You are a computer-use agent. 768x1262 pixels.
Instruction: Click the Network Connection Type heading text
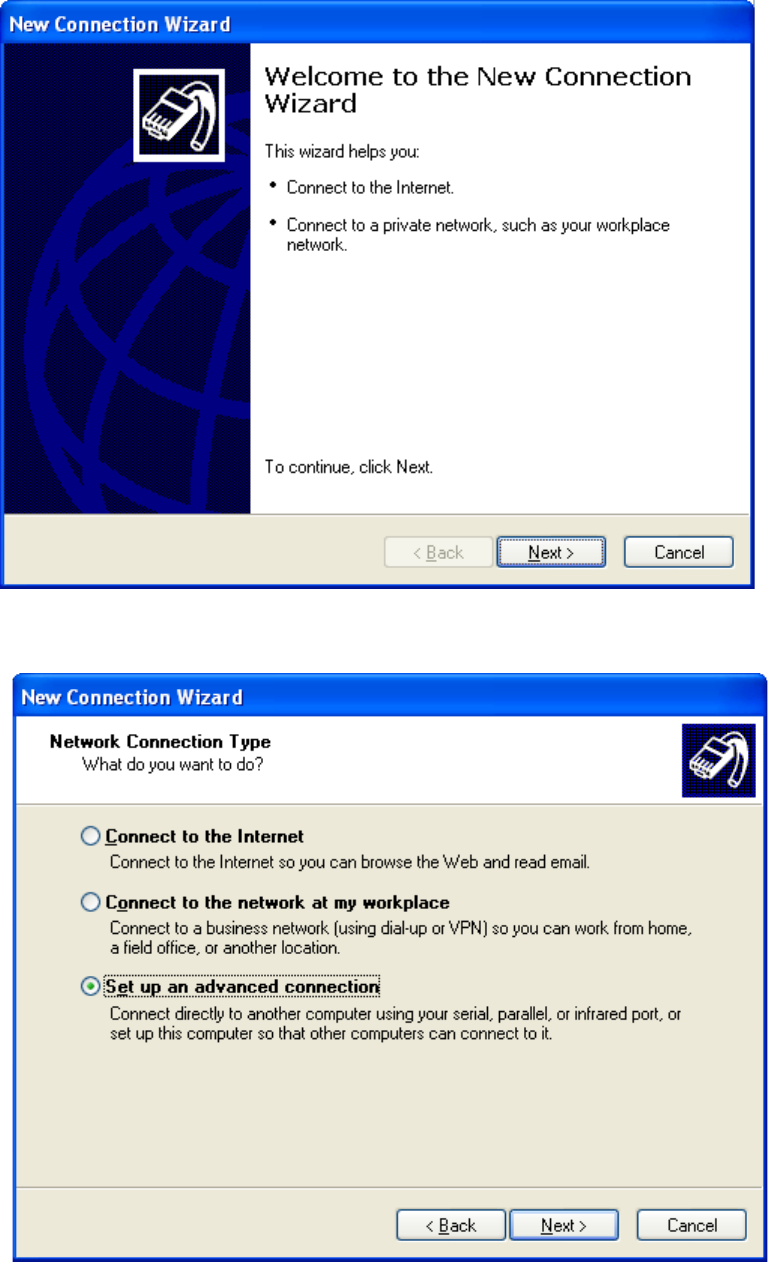click(x=160, y=742)
